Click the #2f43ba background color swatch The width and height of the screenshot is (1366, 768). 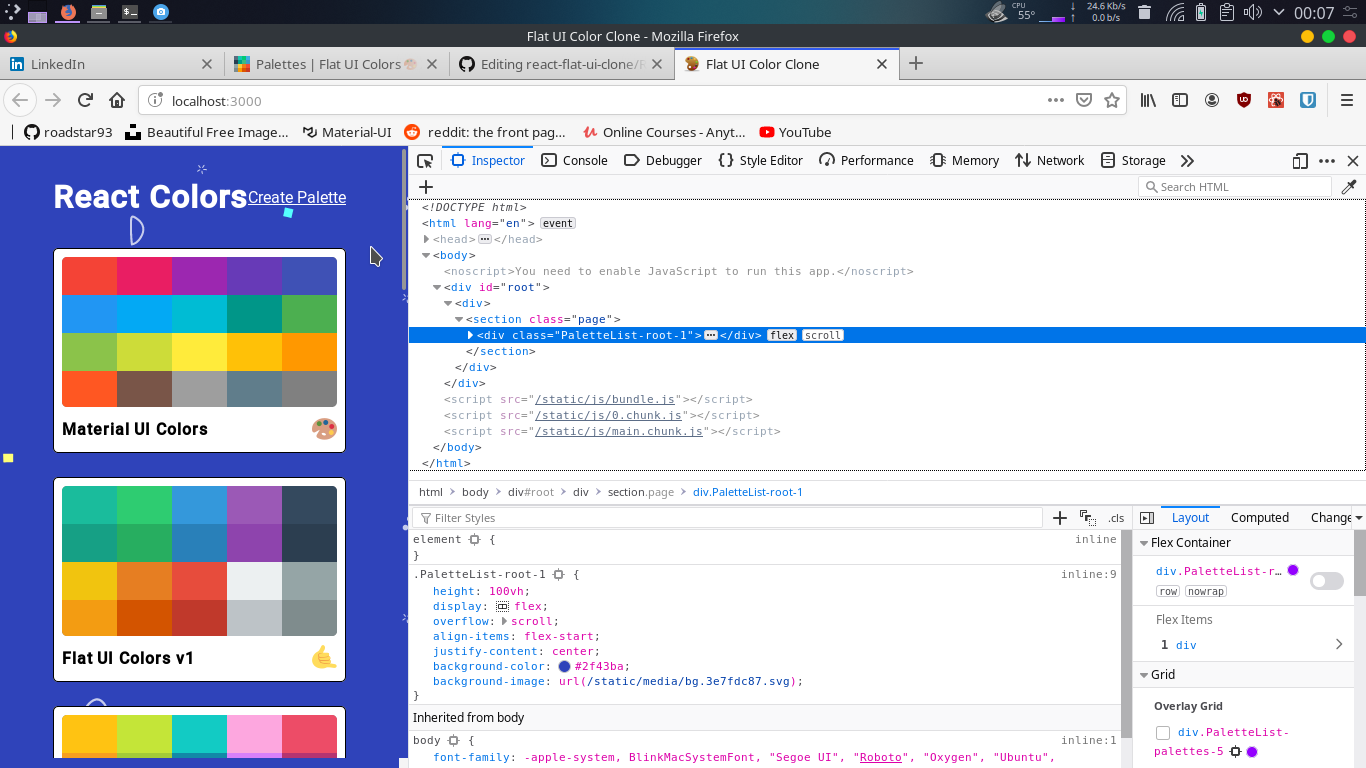pos(565,666)
